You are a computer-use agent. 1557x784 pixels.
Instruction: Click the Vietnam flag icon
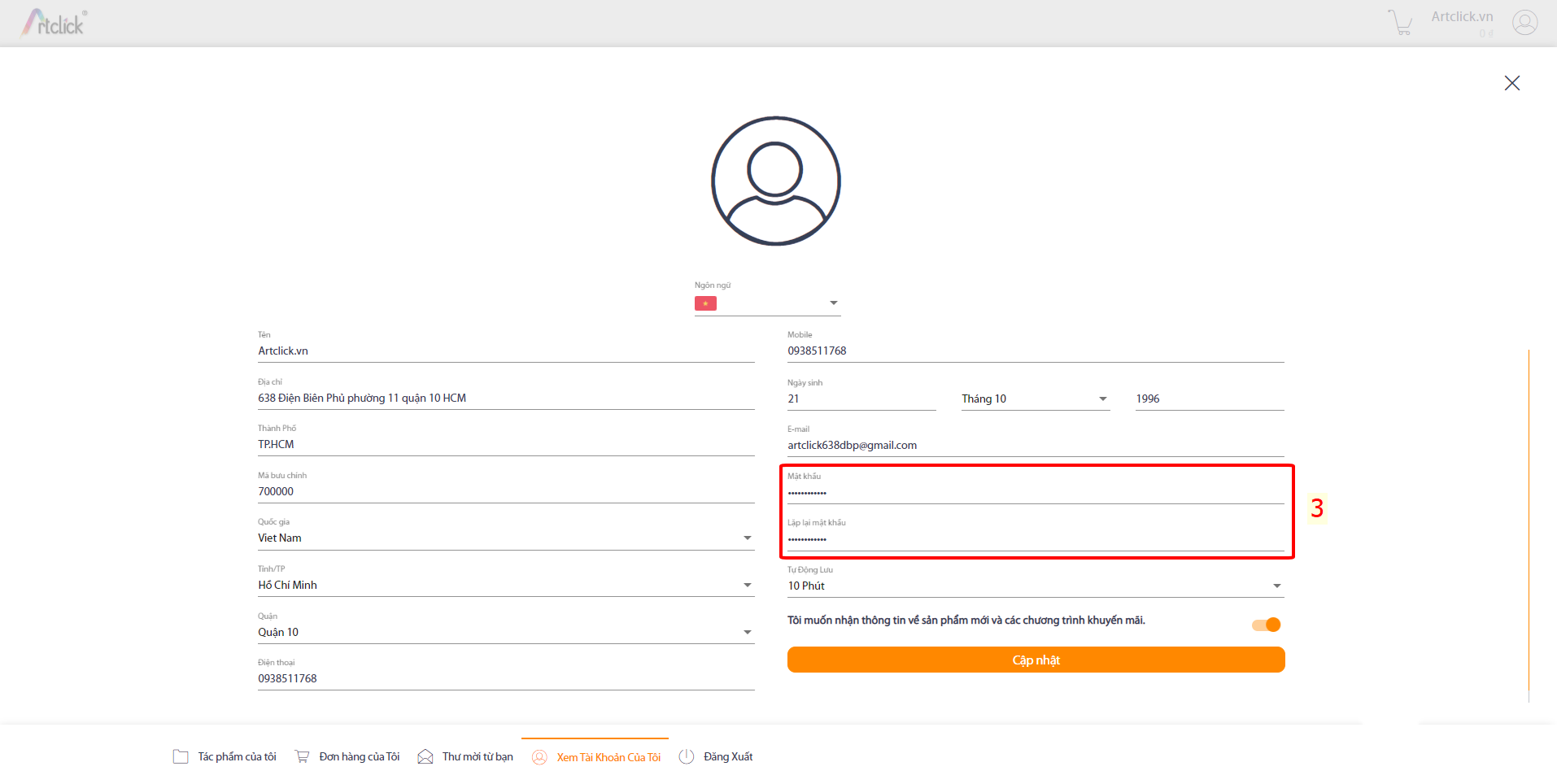click(705, 303)
